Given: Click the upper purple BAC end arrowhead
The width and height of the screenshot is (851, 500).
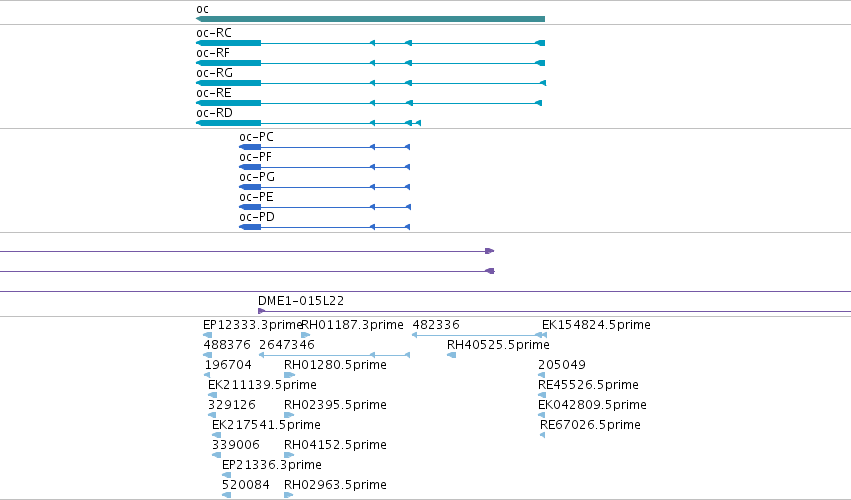Looking at the screenshot, I should [x=490, y=251].
